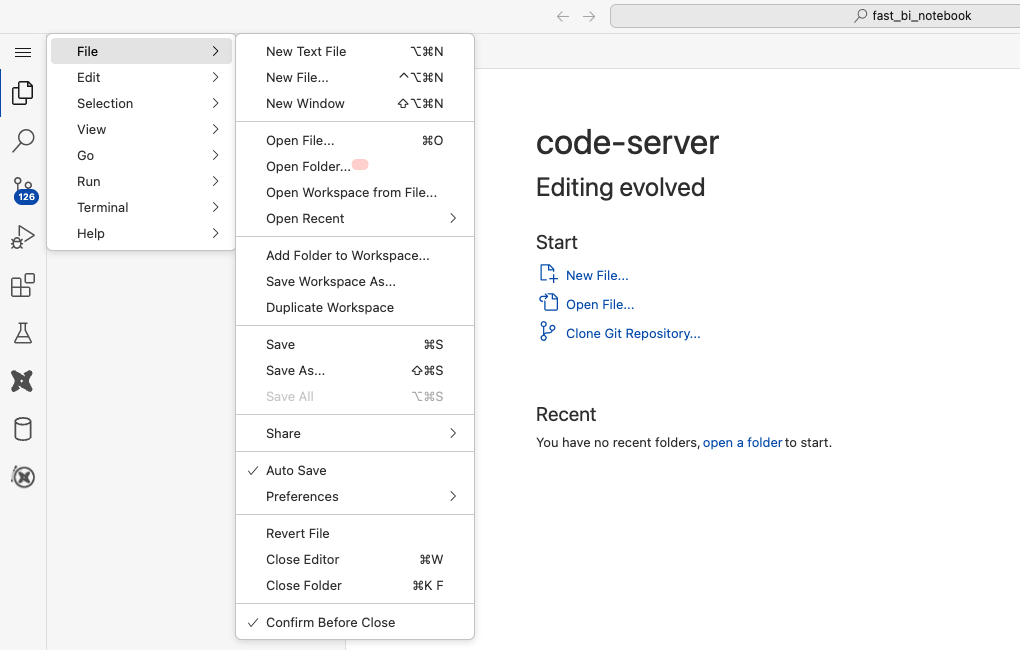Choose Add Folder to Workspace...
The image size is (1020, 650).
coord(355,256)
